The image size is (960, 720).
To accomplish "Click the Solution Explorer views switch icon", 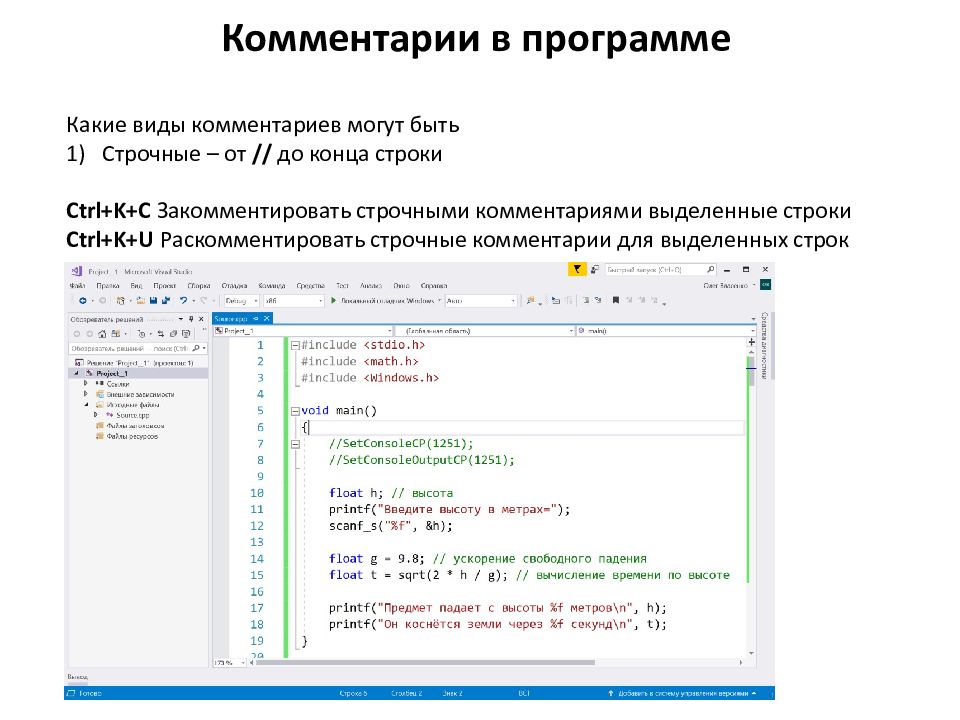I will coord(115,334).
